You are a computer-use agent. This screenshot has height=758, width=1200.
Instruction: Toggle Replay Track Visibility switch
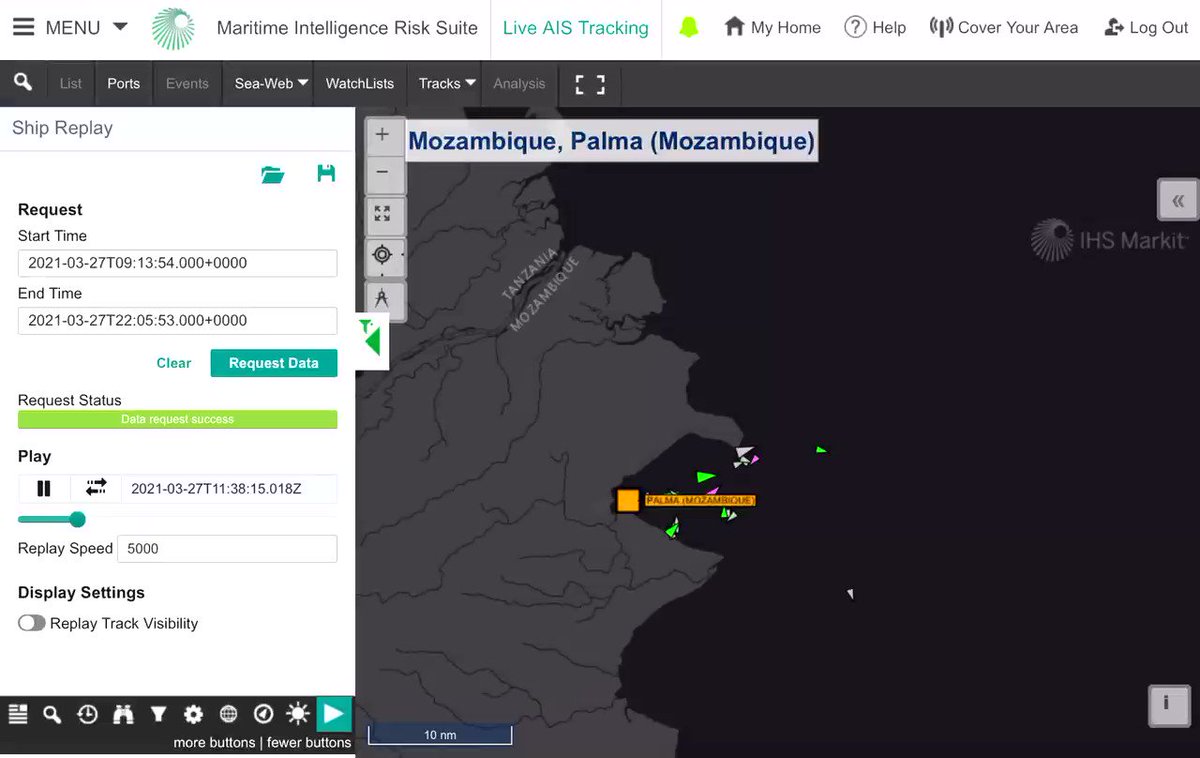[32, 623]
